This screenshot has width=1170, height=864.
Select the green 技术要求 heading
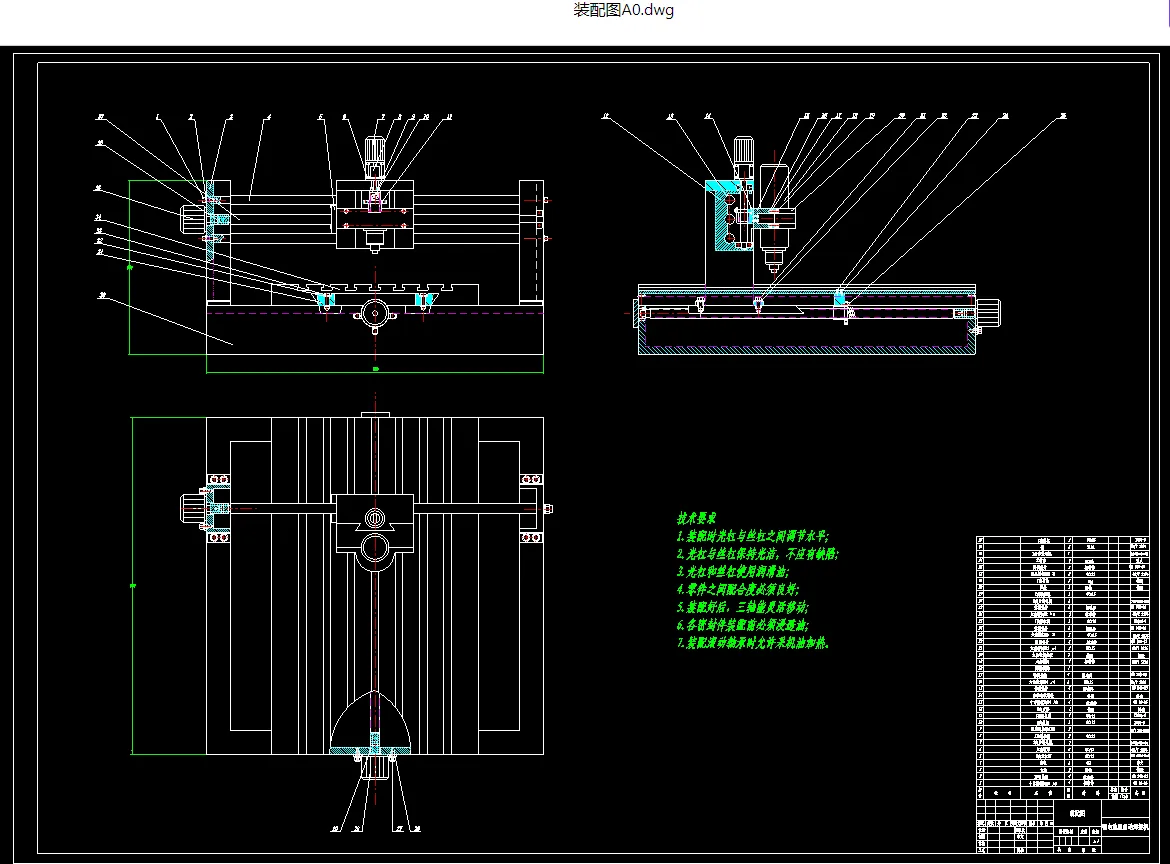pos(696,518)
